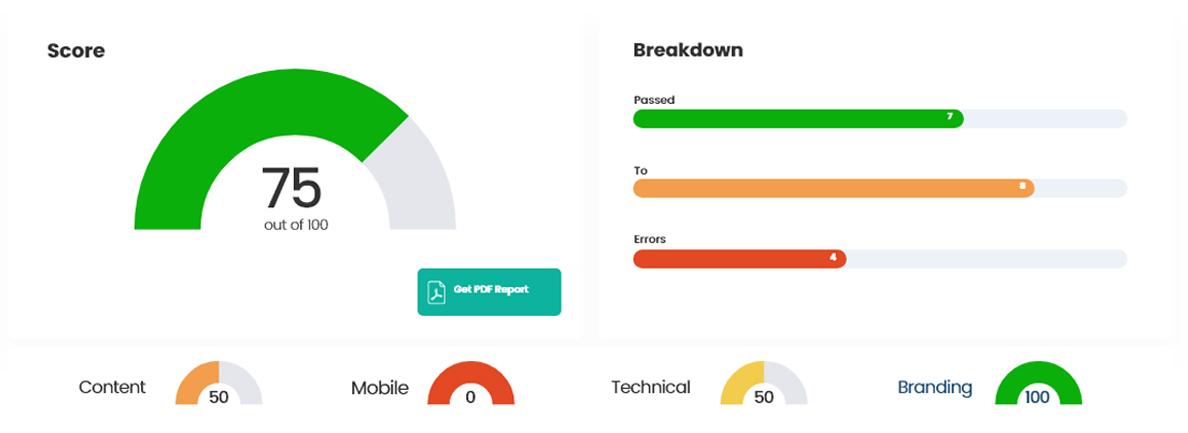Screen dimensions: 1188x433
Task: Click the red Errors progress bar
Action: (739, 258)
